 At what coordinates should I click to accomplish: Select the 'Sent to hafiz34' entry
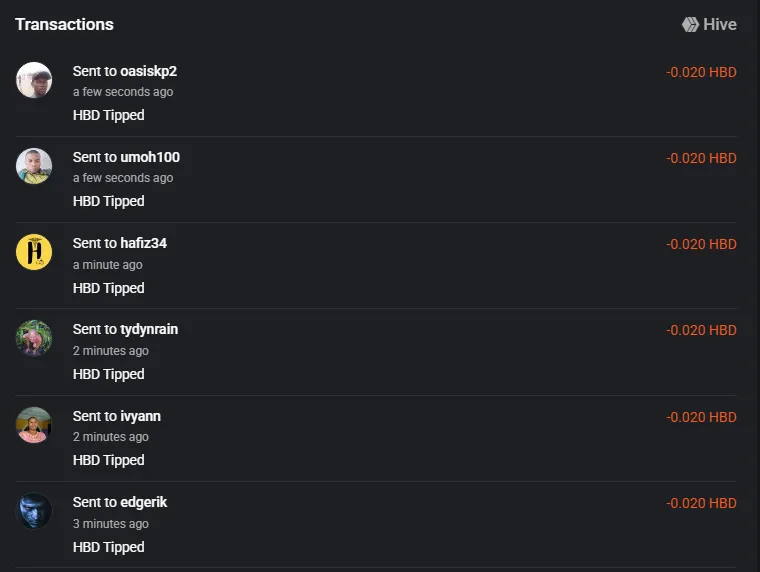tap(376, 266)
